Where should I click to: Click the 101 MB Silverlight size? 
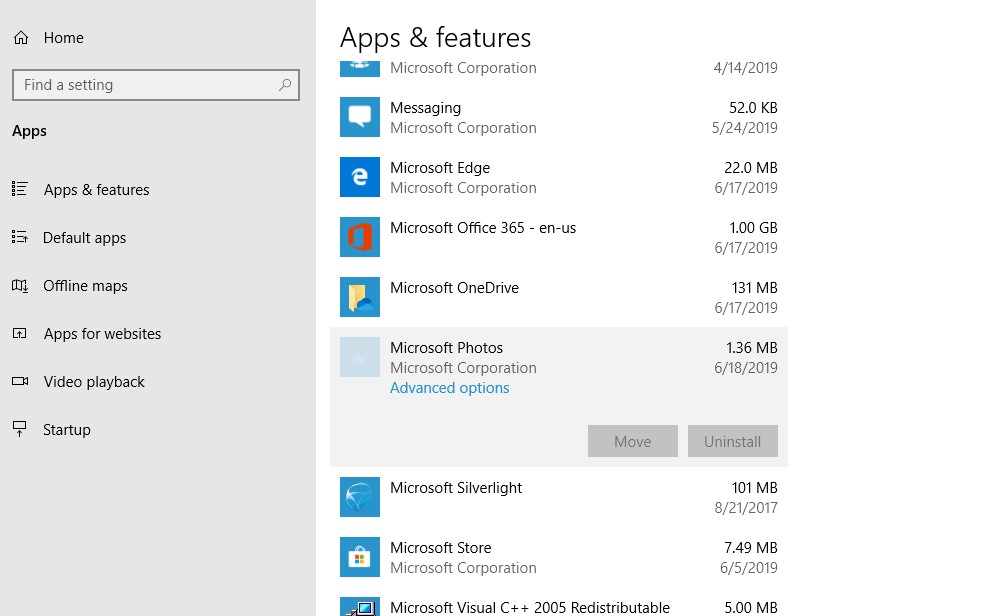(754, 488)
